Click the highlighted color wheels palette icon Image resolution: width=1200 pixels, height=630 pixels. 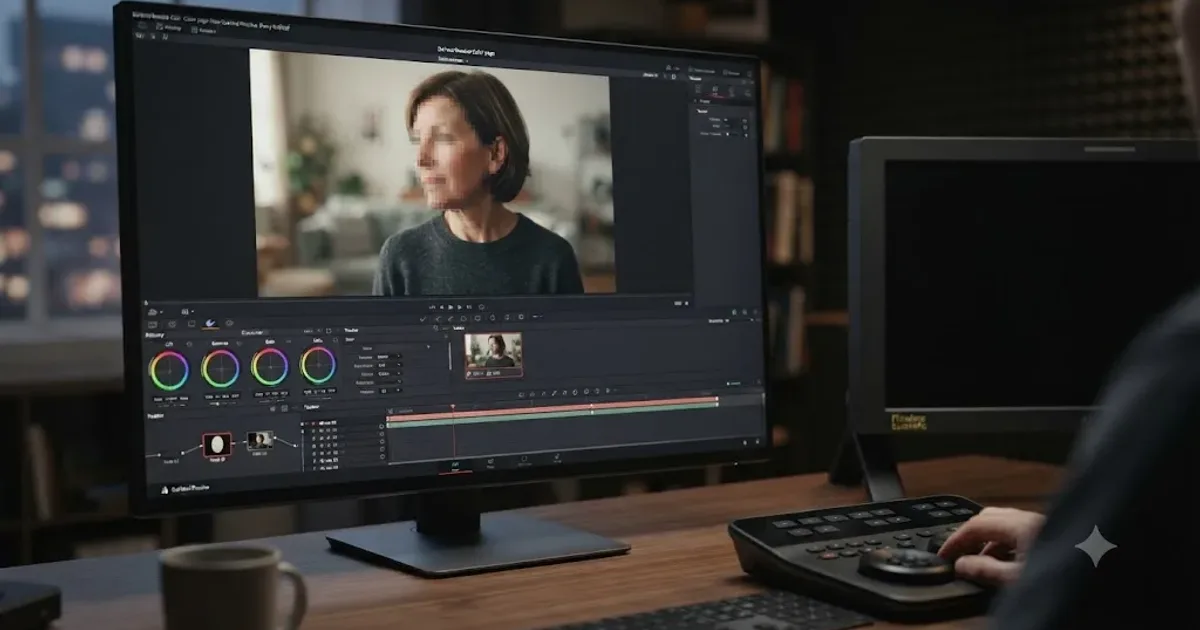tap(211, 323)
